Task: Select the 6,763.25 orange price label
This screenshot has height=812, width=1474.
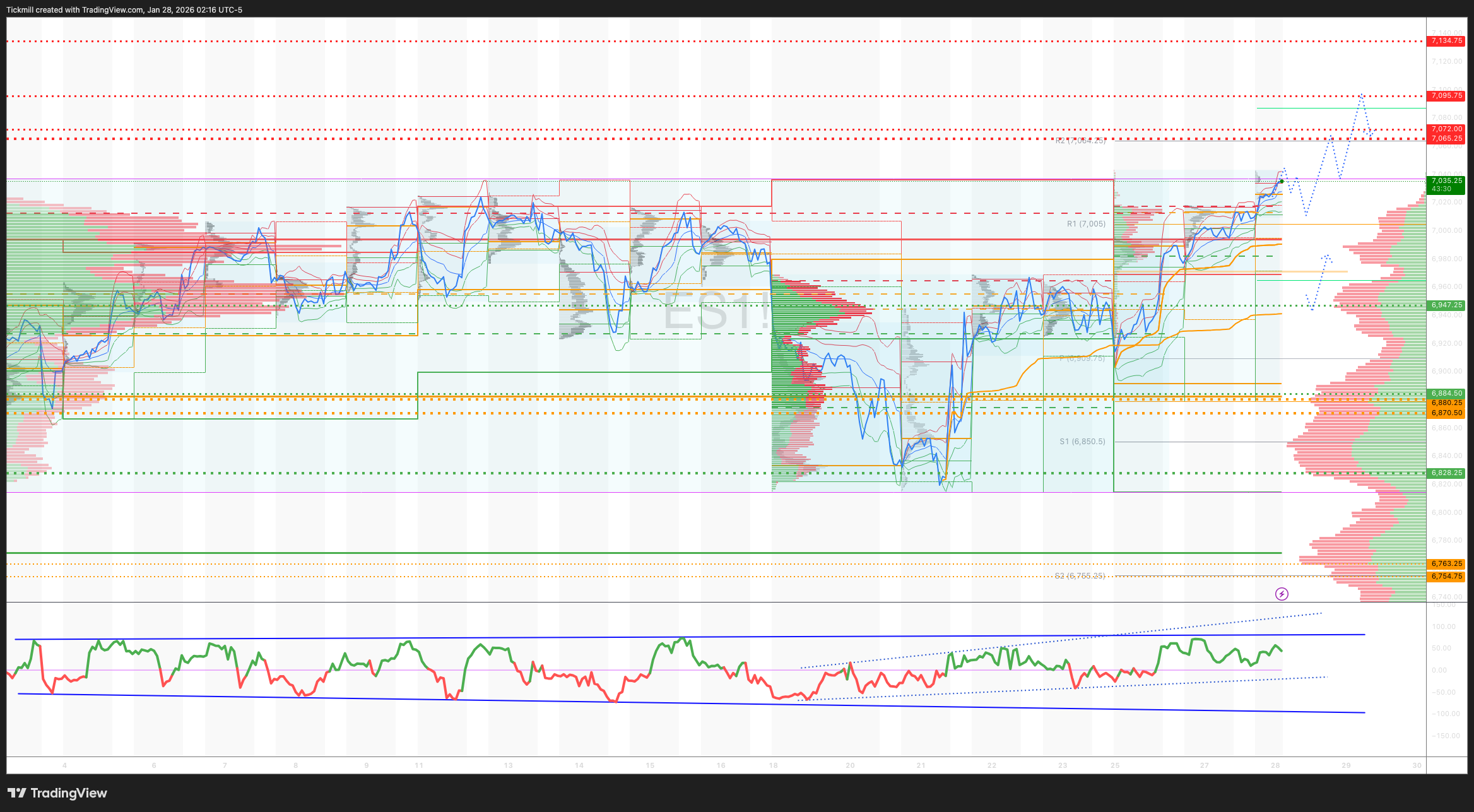Action: tap(1446, 564)
